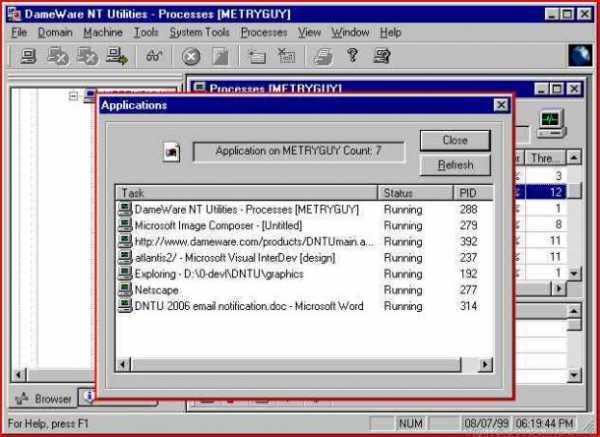Image resolution: width=600 pixels, height=437 pixels.
Task: Click the 08/07/99 date in the status bar
Action: click(486, 423)
